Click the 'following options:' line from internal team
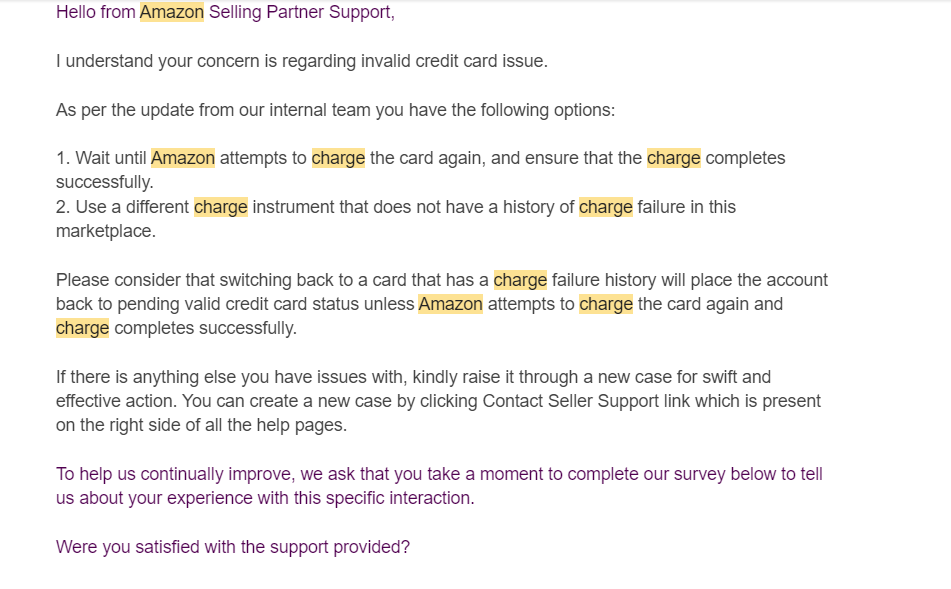 pyautogui.click(x=335, y=110)
